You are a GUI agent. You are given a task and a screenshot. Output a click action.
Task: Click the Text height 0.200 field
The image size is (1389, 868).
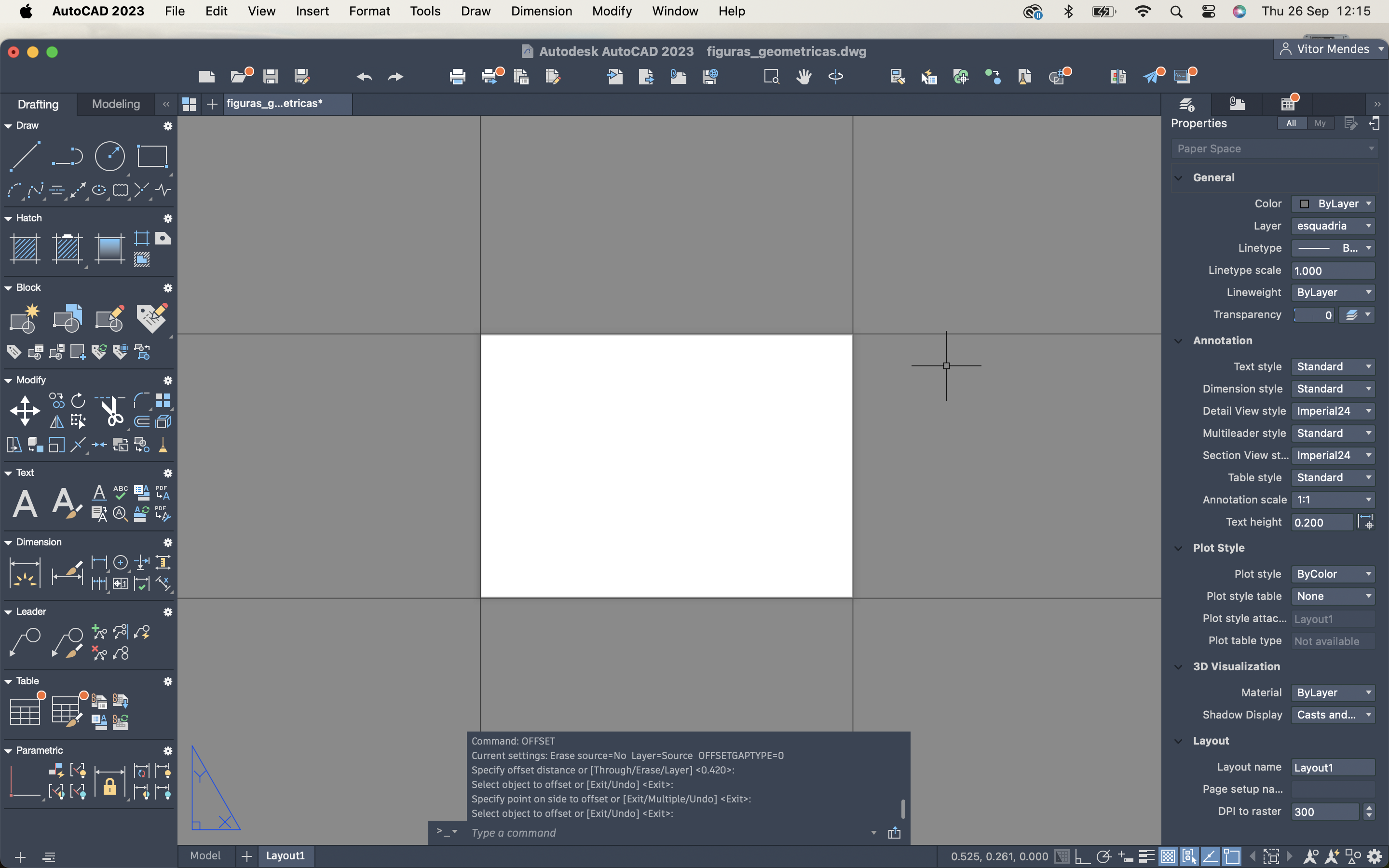click(x=1322, y=522)
